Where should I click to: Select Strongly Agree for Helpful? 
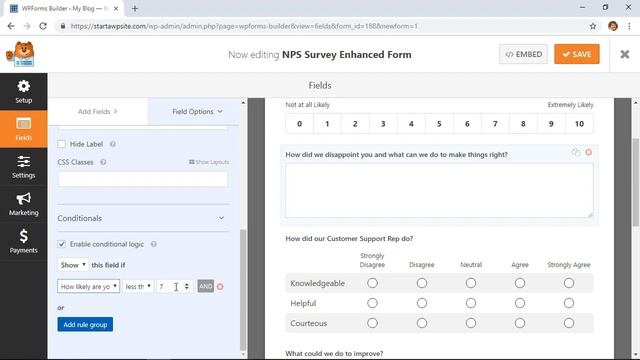[x=569, y=303]
